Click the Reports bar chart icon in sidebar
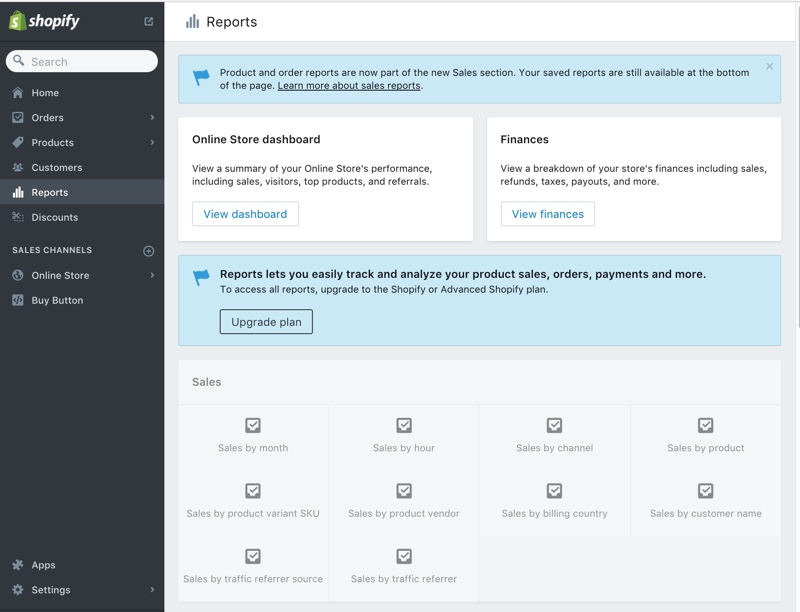Viewport: 800px width, 612px height. click(x=18, y=192)
